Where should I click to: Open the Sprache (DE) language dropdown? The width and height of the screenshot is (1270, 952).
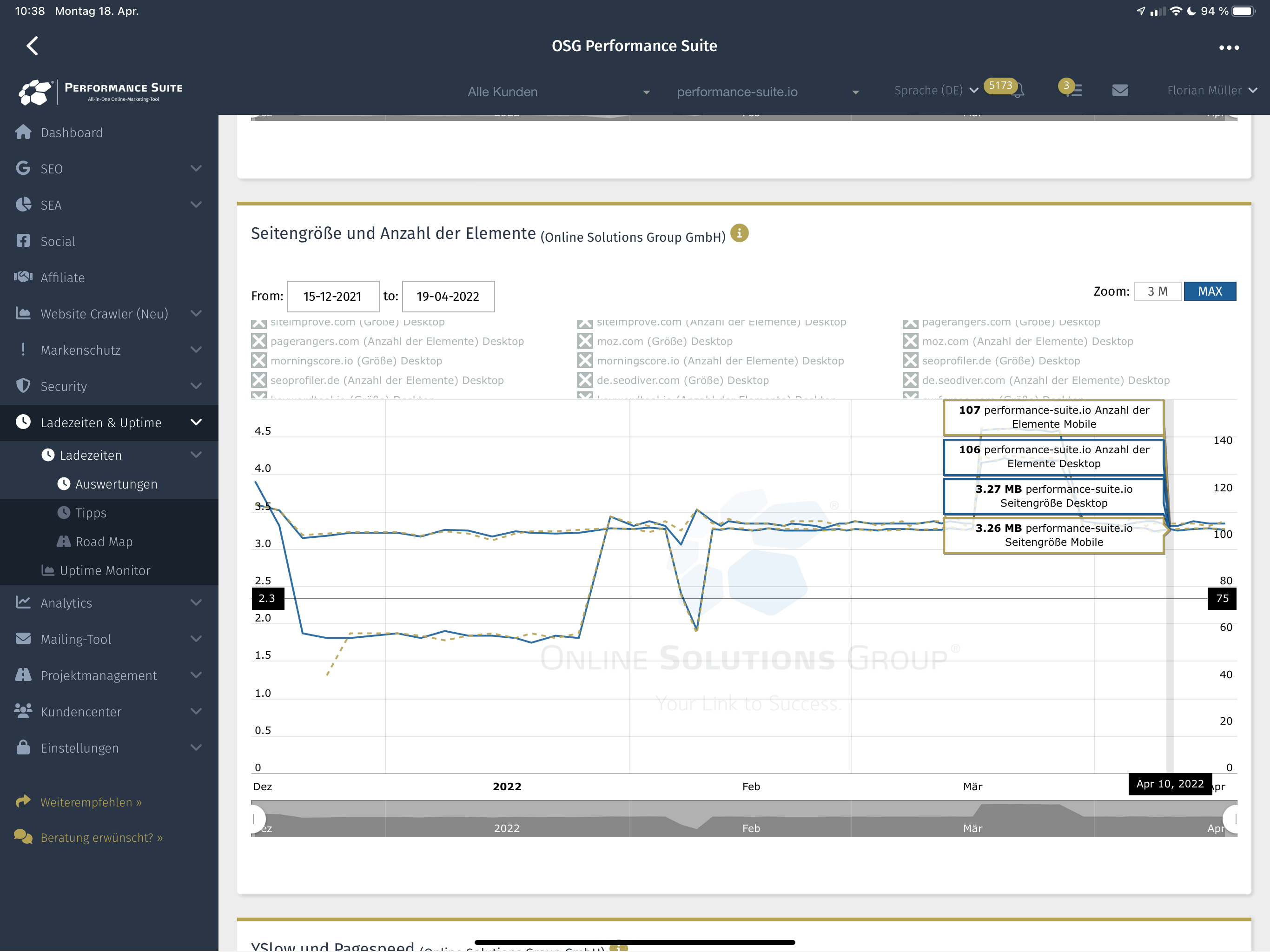point(936,90)
